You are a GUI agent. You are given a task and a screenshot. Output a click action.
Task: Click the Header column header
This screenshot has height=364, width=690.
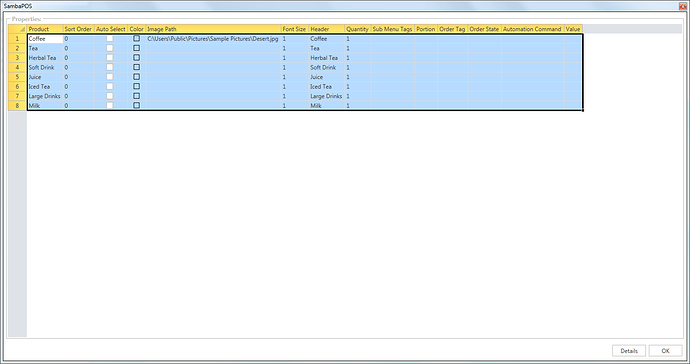click(x=326, y=29)
